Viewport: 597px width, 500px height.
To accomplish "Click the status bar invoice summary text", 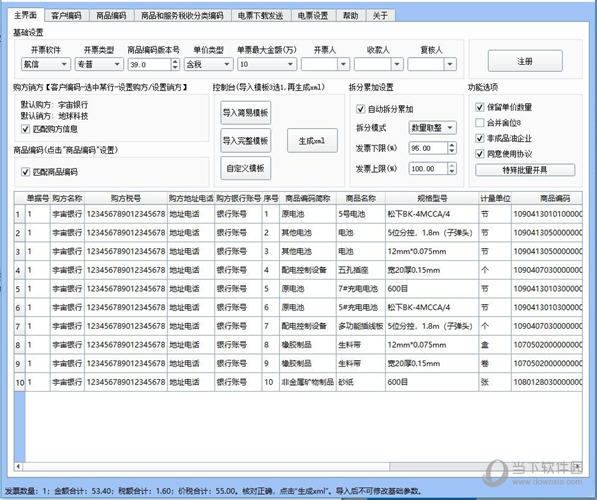I will 213,491.
